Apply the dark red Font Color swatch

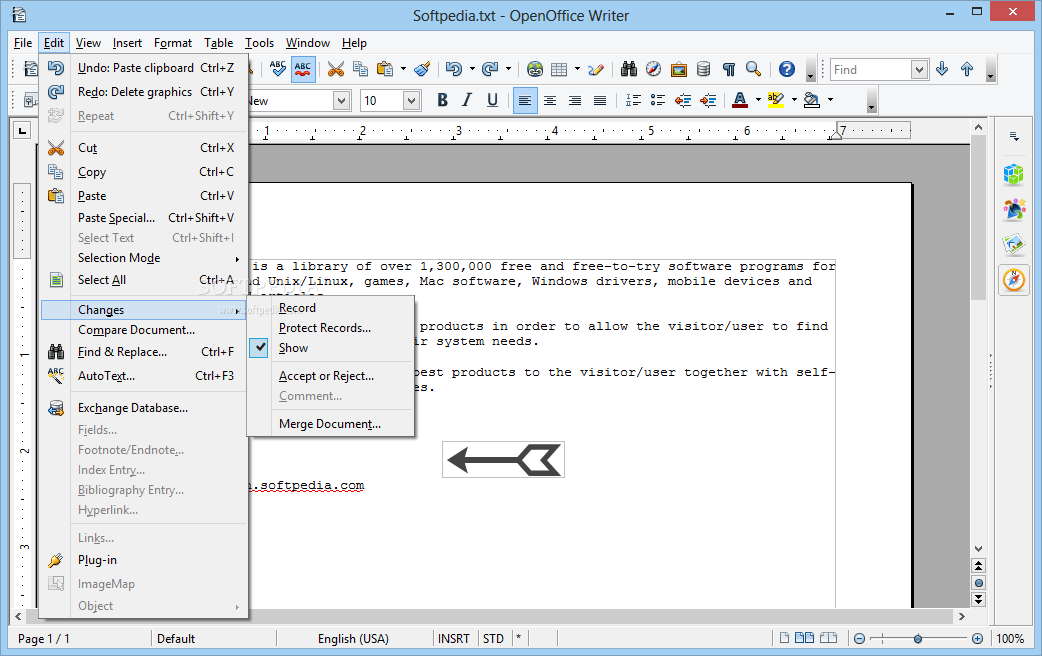(740, 100)
